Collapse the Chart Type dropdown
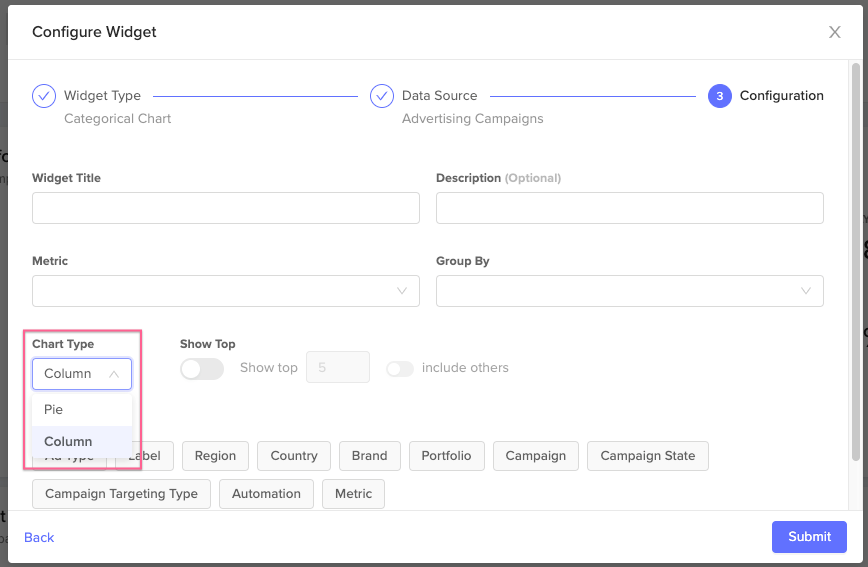The image size is (868, 567). tap(82, 374)
